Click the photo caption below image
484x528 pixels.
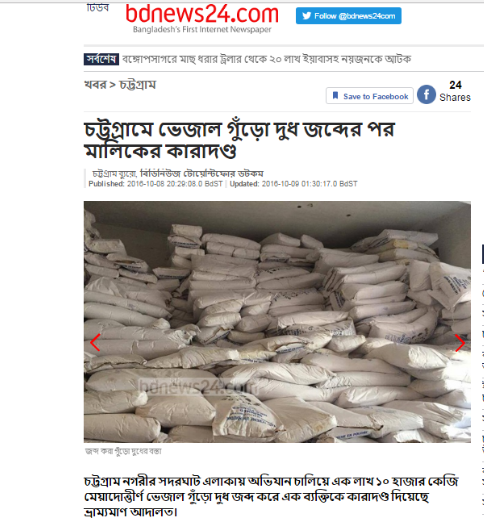point(123,451)
